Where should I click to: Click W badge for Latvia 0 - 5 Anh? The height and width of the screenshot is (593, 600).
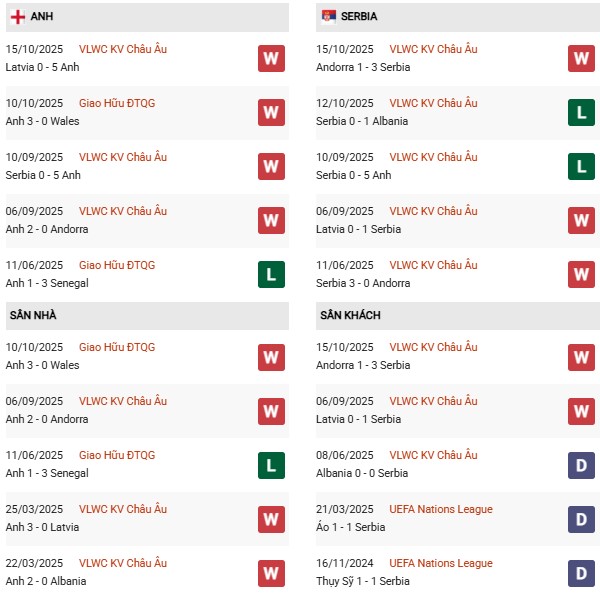click(x=271, y=58)
